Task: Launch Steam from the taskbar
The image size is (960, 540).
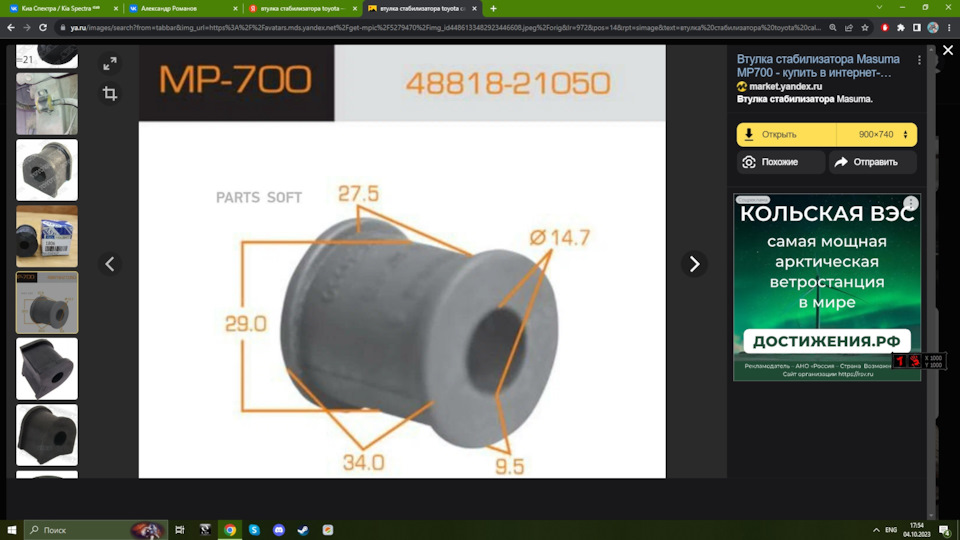Action: (303, 530)
